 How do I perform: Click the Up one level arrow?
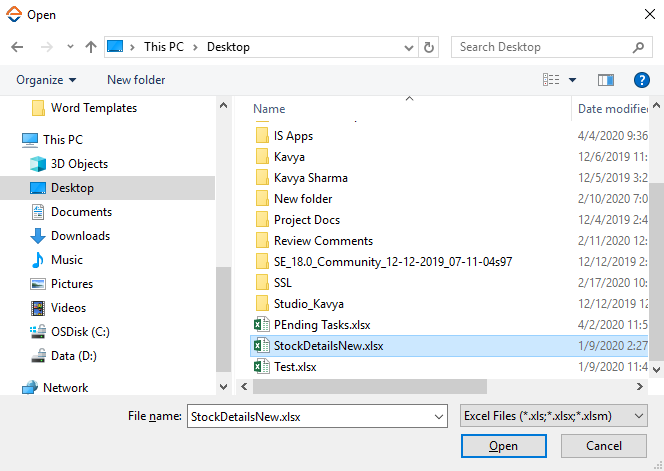[90, 47]
